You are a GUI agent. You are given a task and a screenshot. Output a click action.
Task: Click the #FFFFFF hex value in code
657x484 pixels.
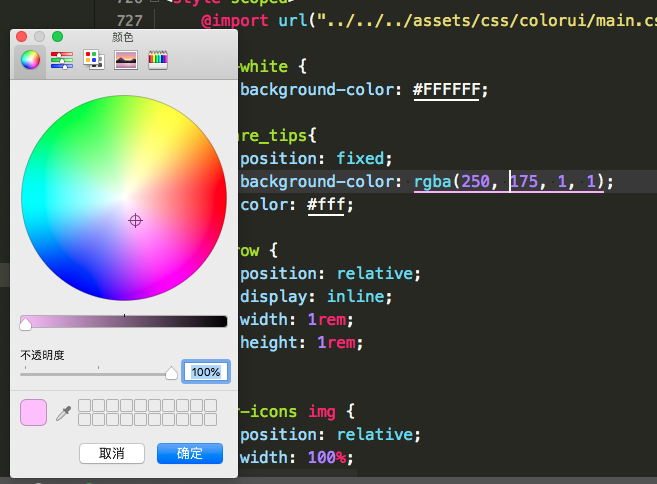[448, 90]
